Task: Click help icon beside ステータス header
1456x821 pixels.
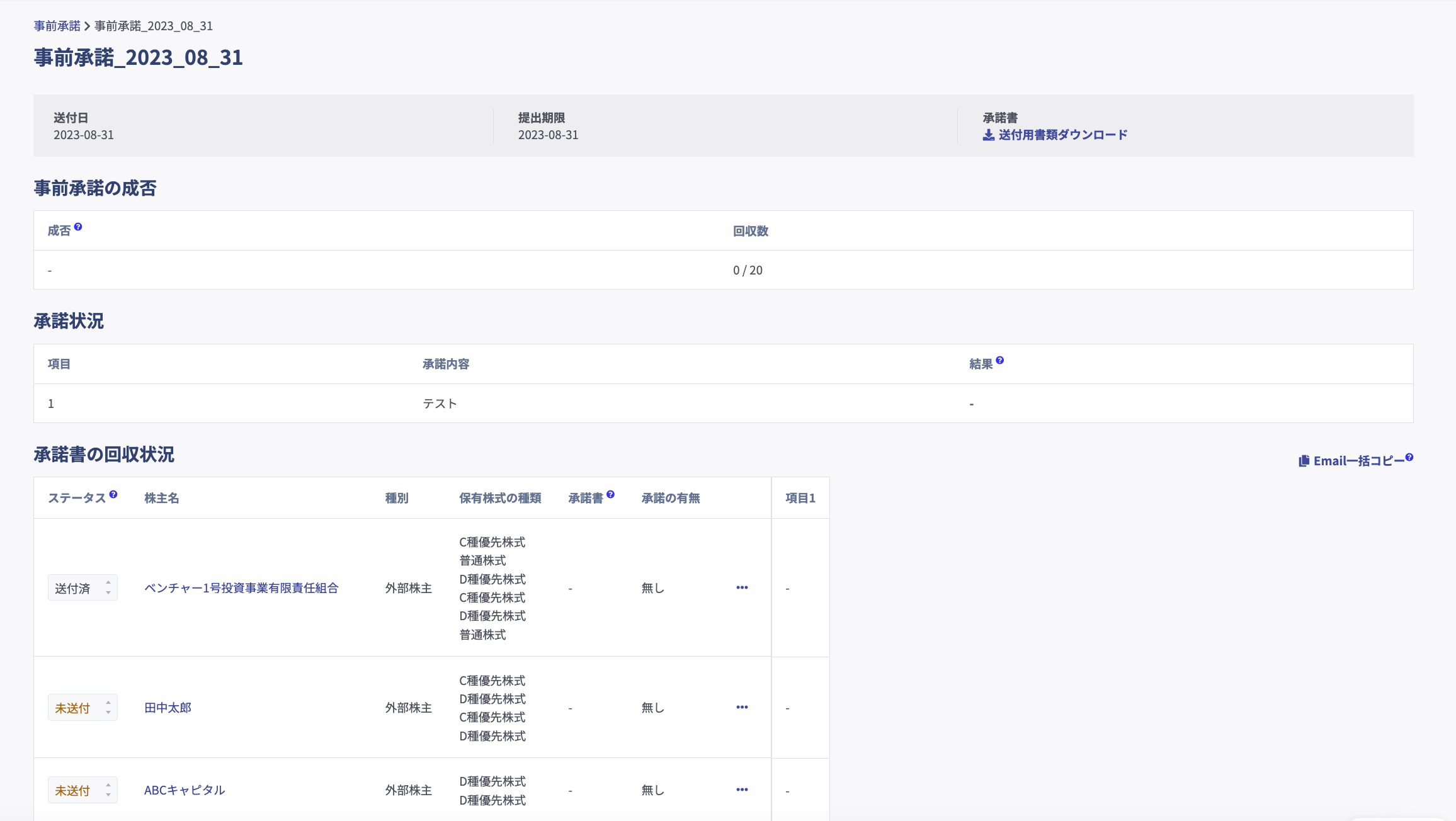Action: [x=113, y=494]
